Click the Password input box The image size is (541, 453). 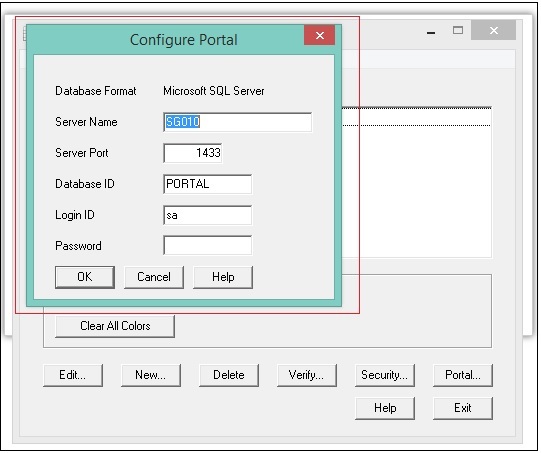[207, 246]
